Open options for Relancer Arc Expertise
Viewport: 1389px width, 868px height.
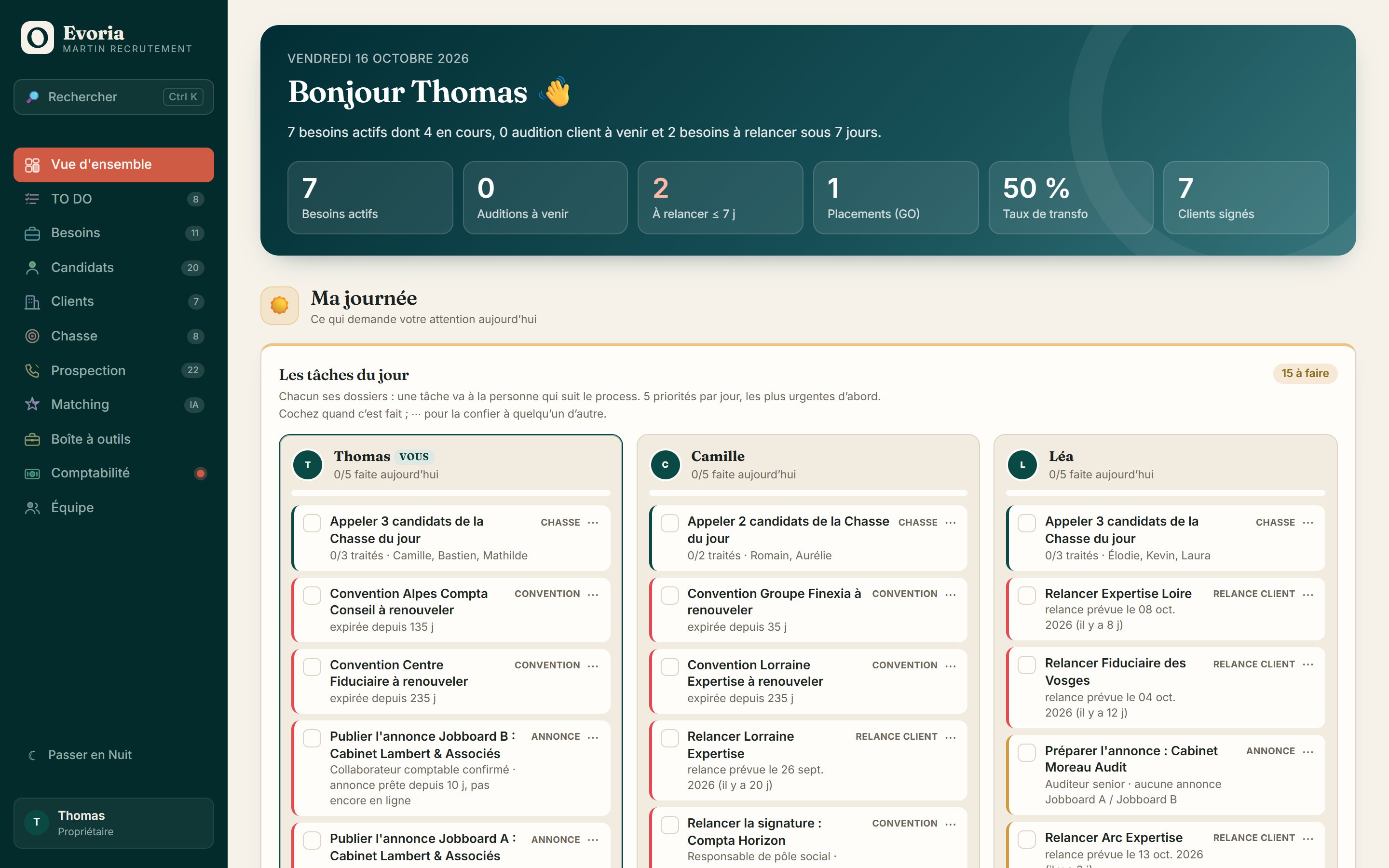pyautogui.click(x=1308, y=838)
